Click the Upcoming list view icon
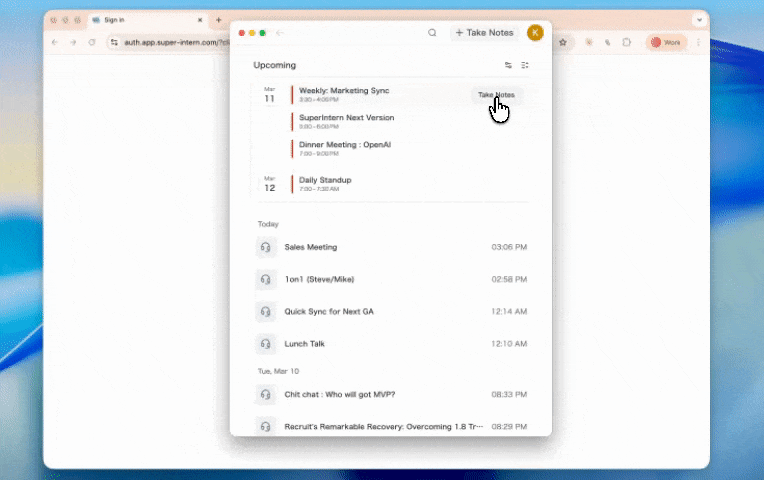 pos(525,65)
